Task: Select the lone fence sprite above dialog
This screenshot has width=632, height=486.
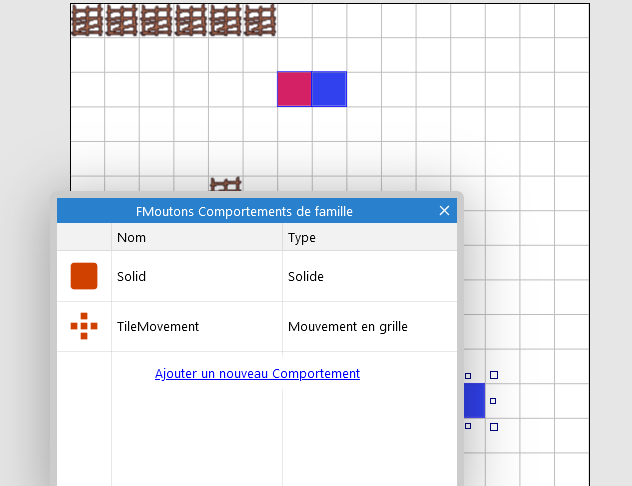Action: 226,184
